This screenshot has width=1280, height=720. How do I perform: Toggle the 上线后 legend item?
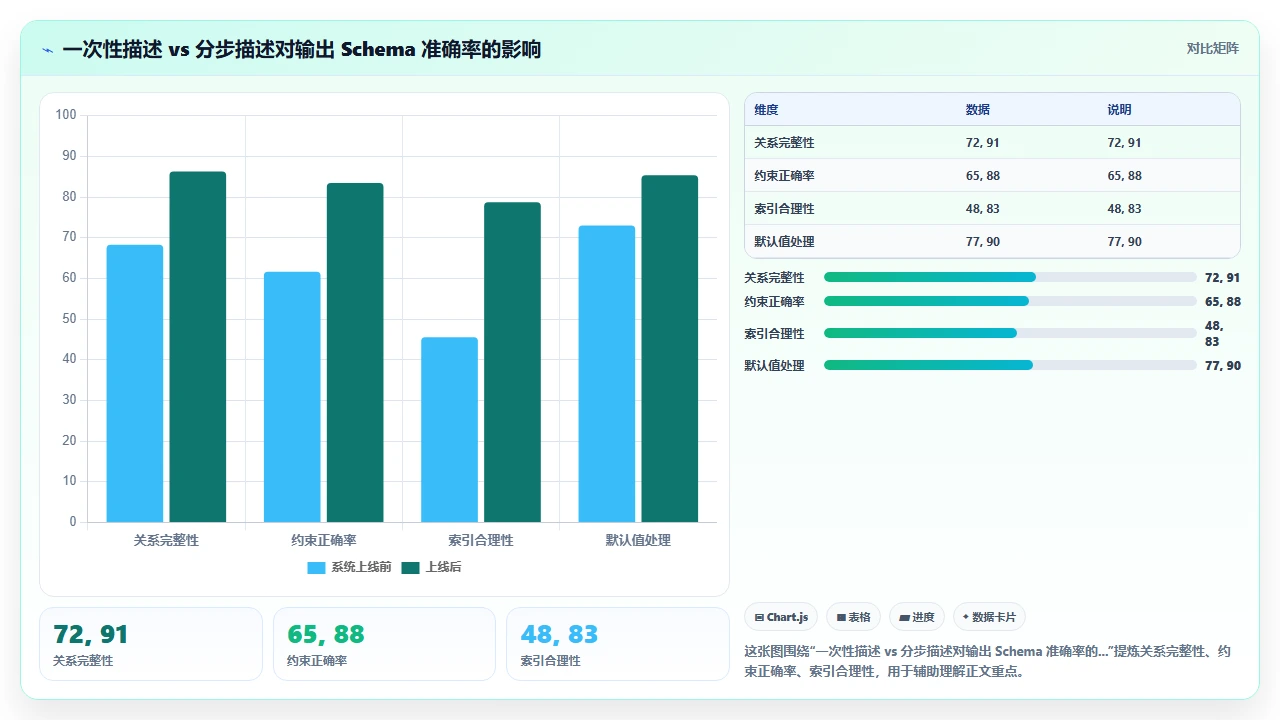click(431, 567)
